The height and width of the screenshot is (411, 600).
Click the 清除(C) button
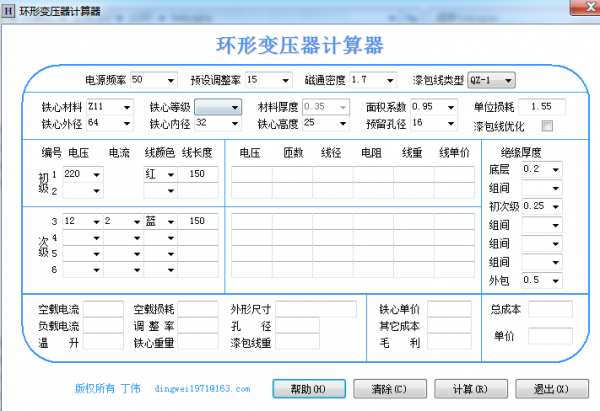tap(390, 389)
